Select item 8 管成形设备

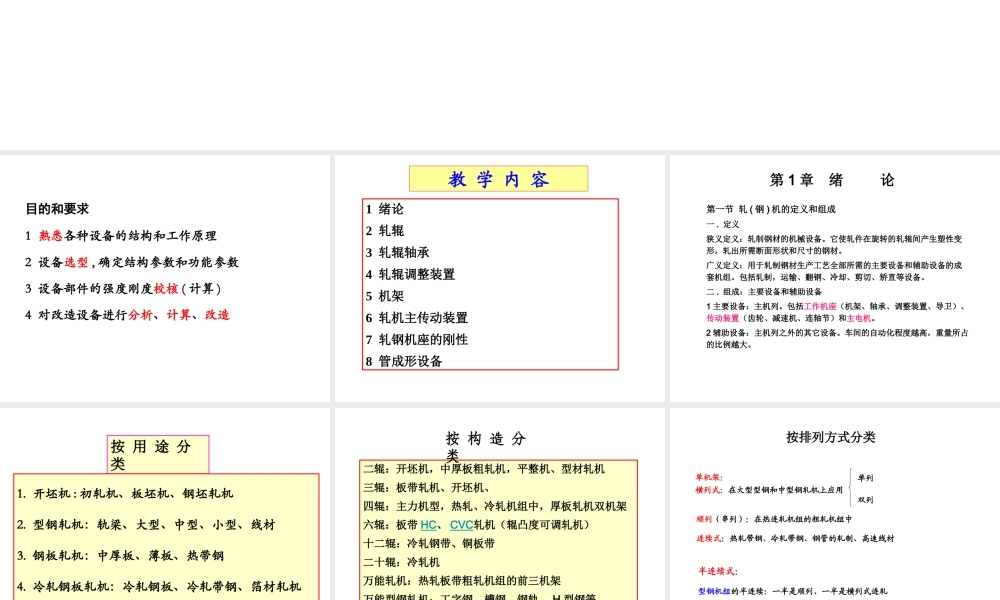(x=403, y=362)
